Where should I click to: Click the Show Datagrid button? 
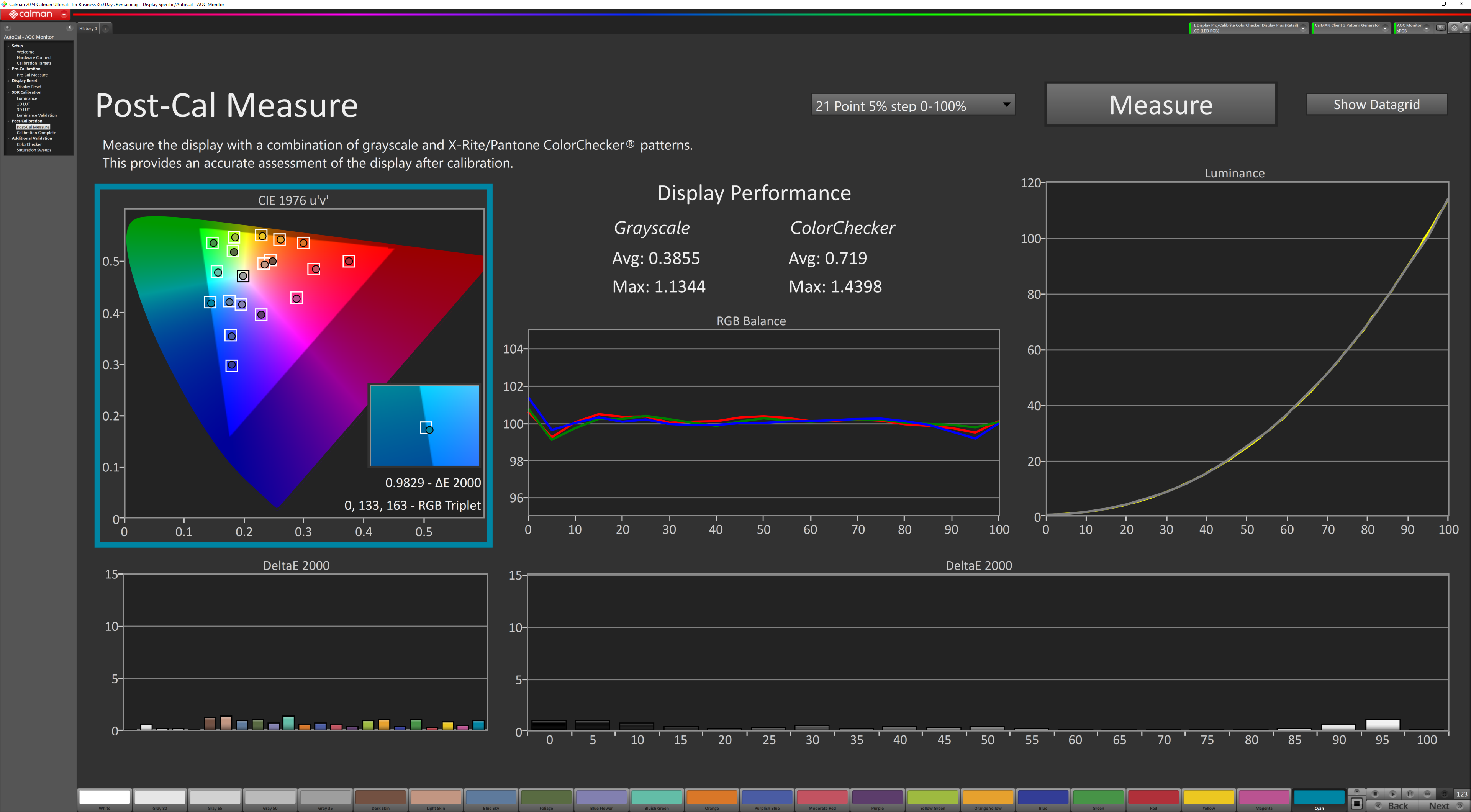point(1376,105)
